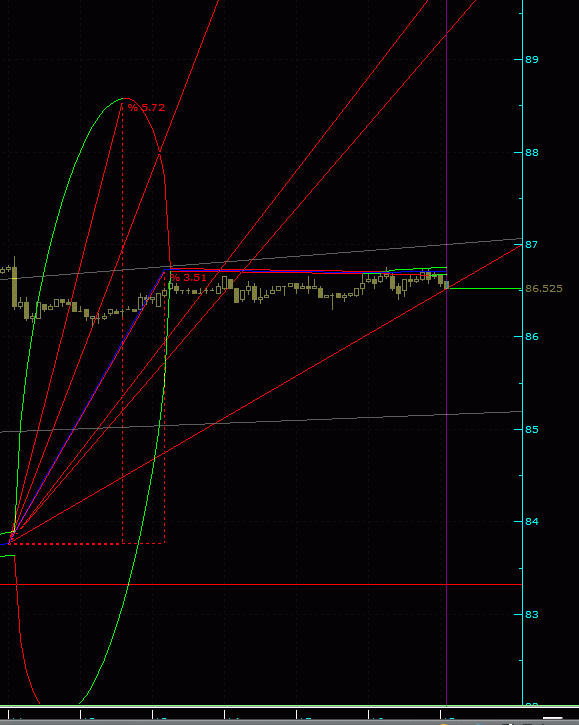Click the 83 price axis label
This screenshot has width=579, height=725.
[532, 614]
